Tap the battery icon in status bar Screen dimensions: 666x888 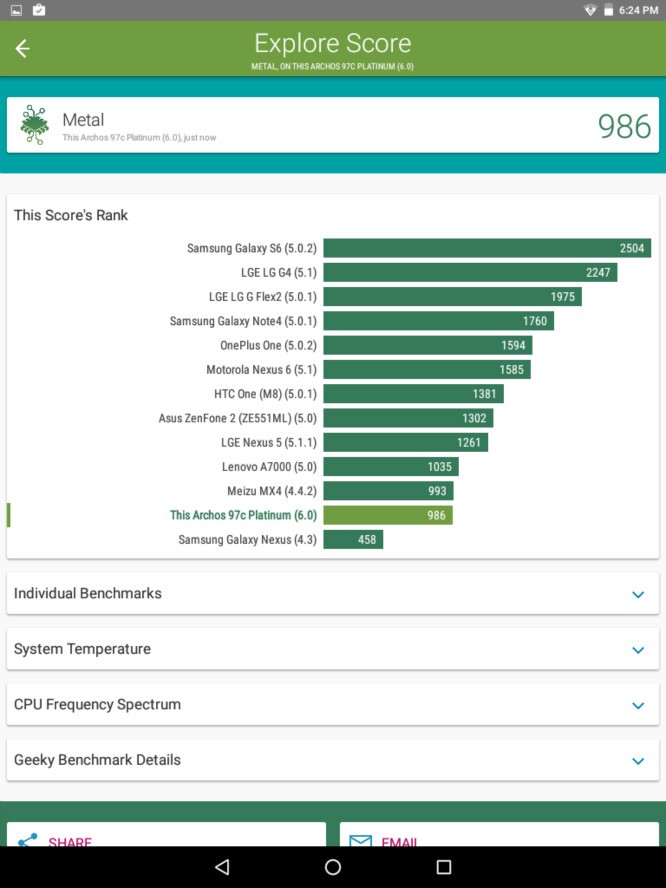(x=609, y=10)
